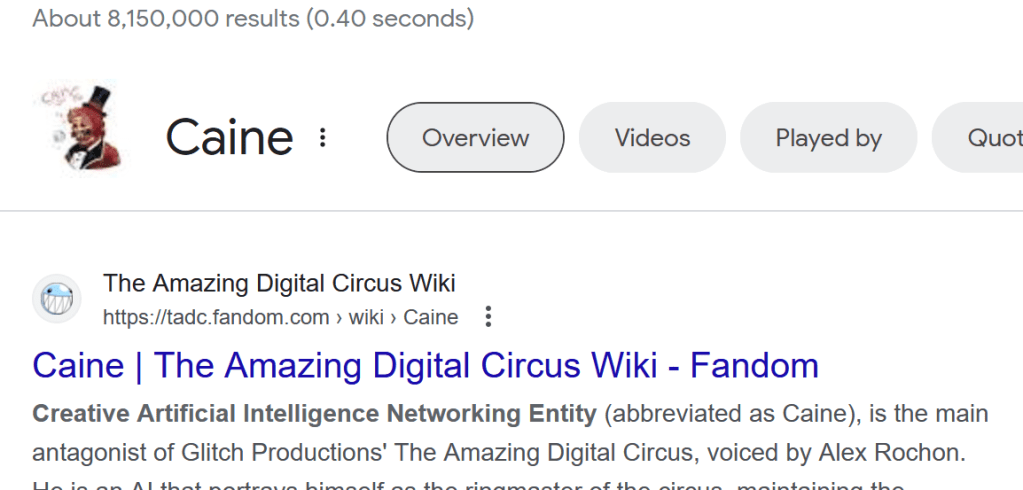Click the large Caine heading text
The width and height of the screenshot is (1023, 490).
[x=229, y=137]
